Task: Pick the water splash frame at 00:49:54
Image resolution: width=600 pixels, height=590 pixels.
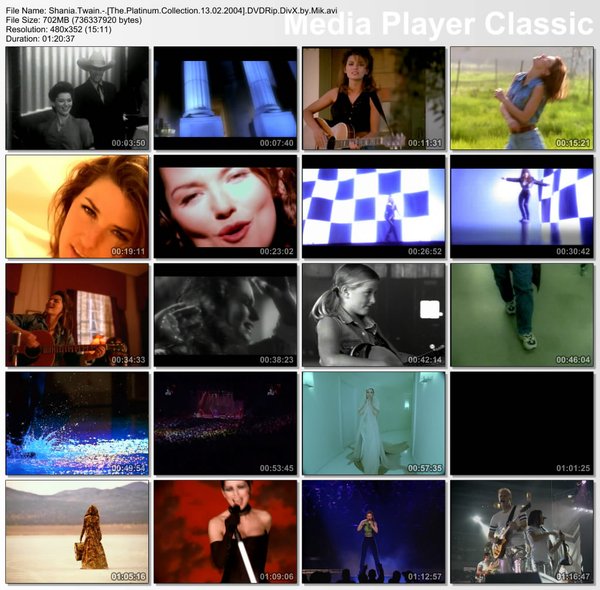Action: click(x=77, y=424)
